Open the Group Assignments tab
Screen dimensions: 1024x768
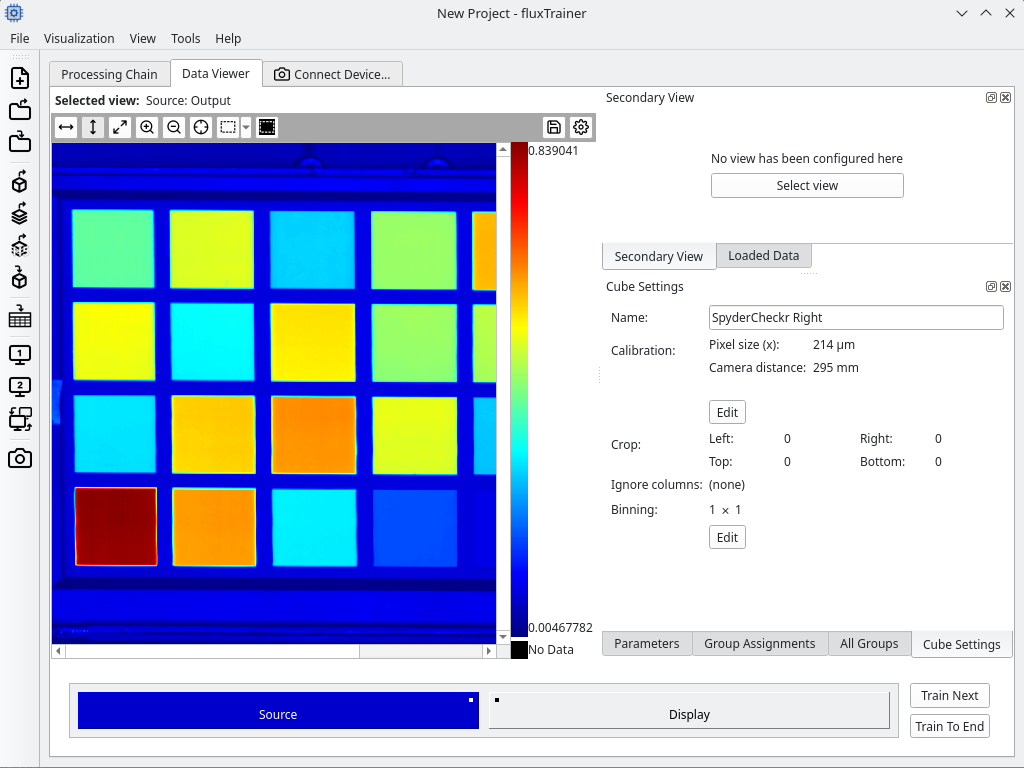[x=760, y=643]
